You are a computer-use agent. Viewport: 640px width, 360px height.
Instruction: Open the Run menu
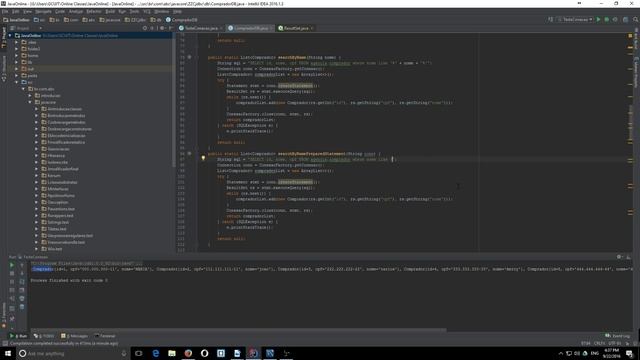pyautogui.click(x=122, y=11)
